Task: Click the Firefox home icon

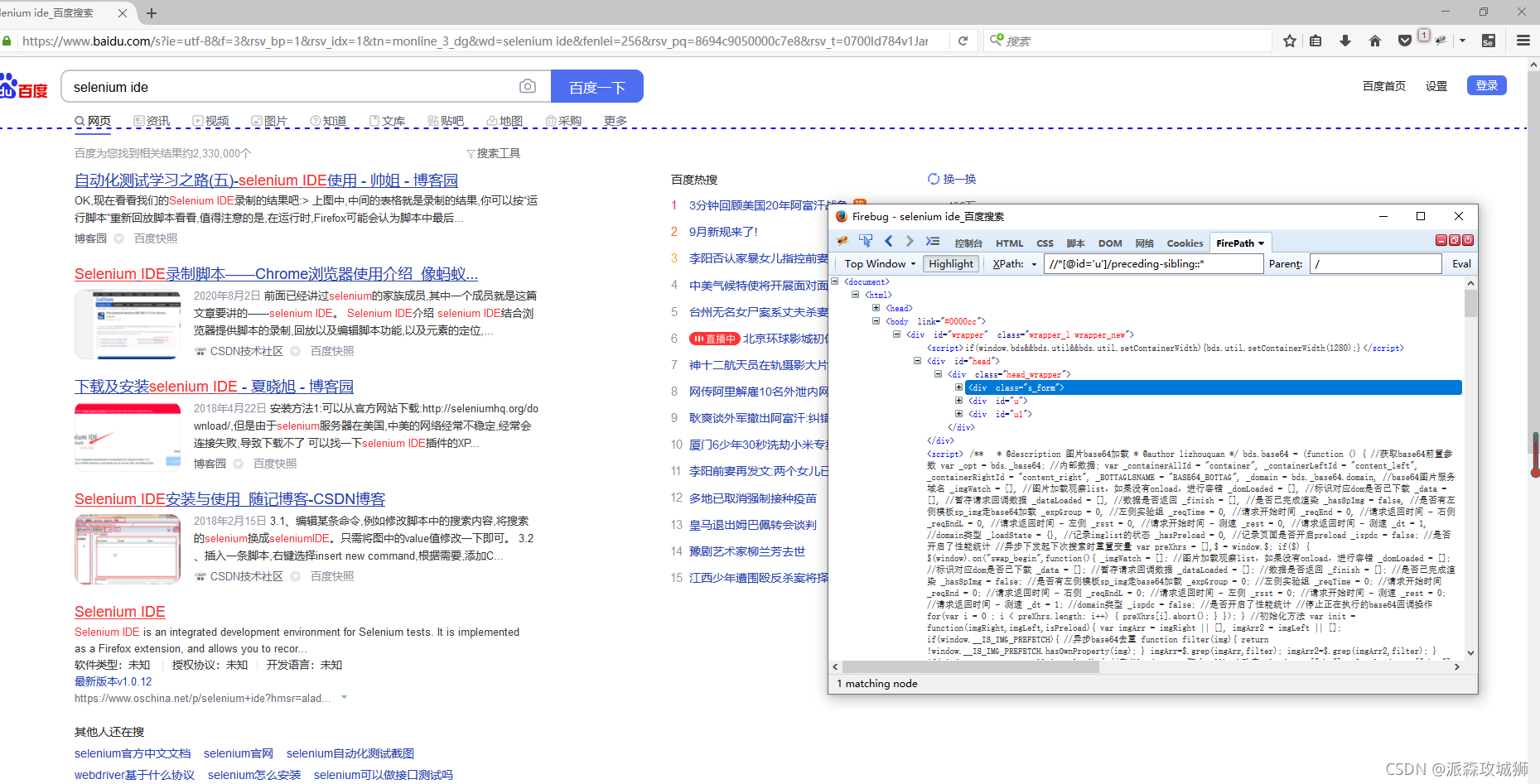Action: (1374, 41)
